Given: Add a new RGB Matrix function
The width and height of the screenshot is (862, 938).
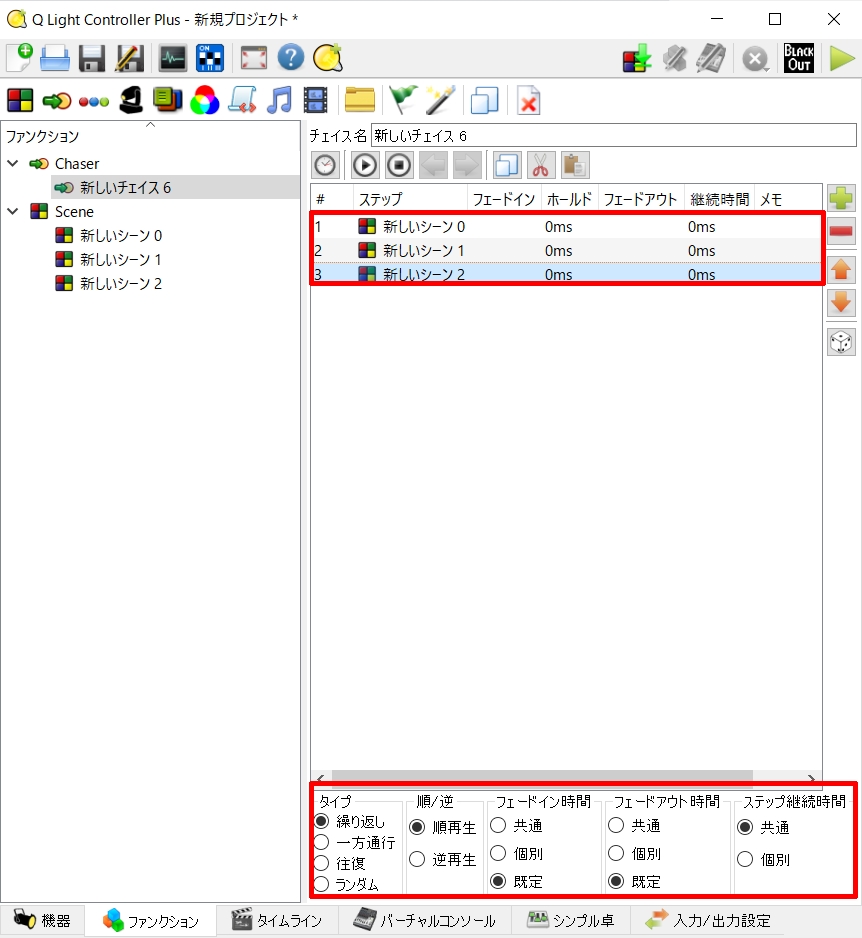Looking at the screenshot, I should 205,100.
